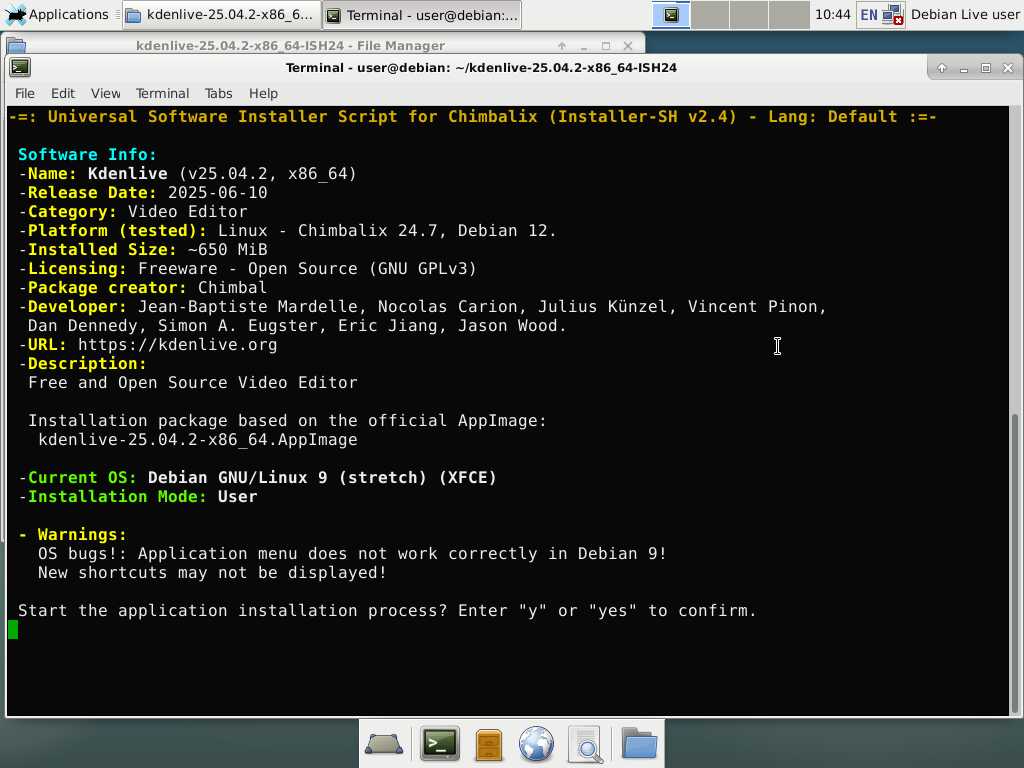Open the EN keyboard layout indicator
Viewport: 1024px width, 768px height.
coord(869,14)
